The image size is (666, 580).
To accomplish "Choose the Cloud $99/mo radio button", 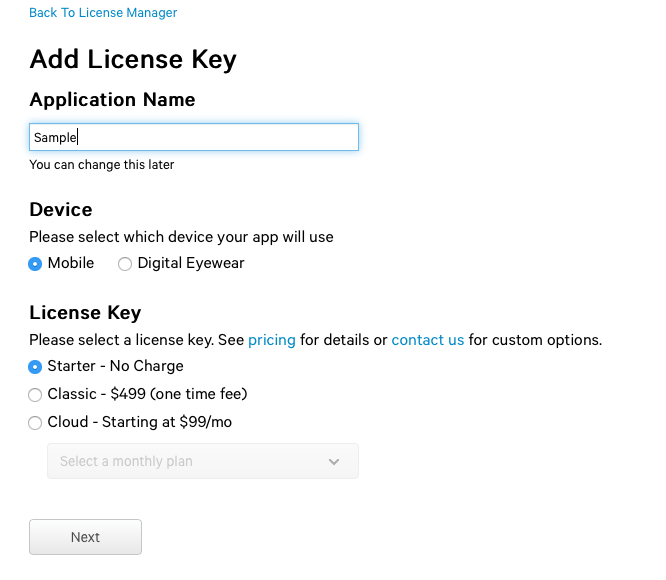I will tap(36, 423).
